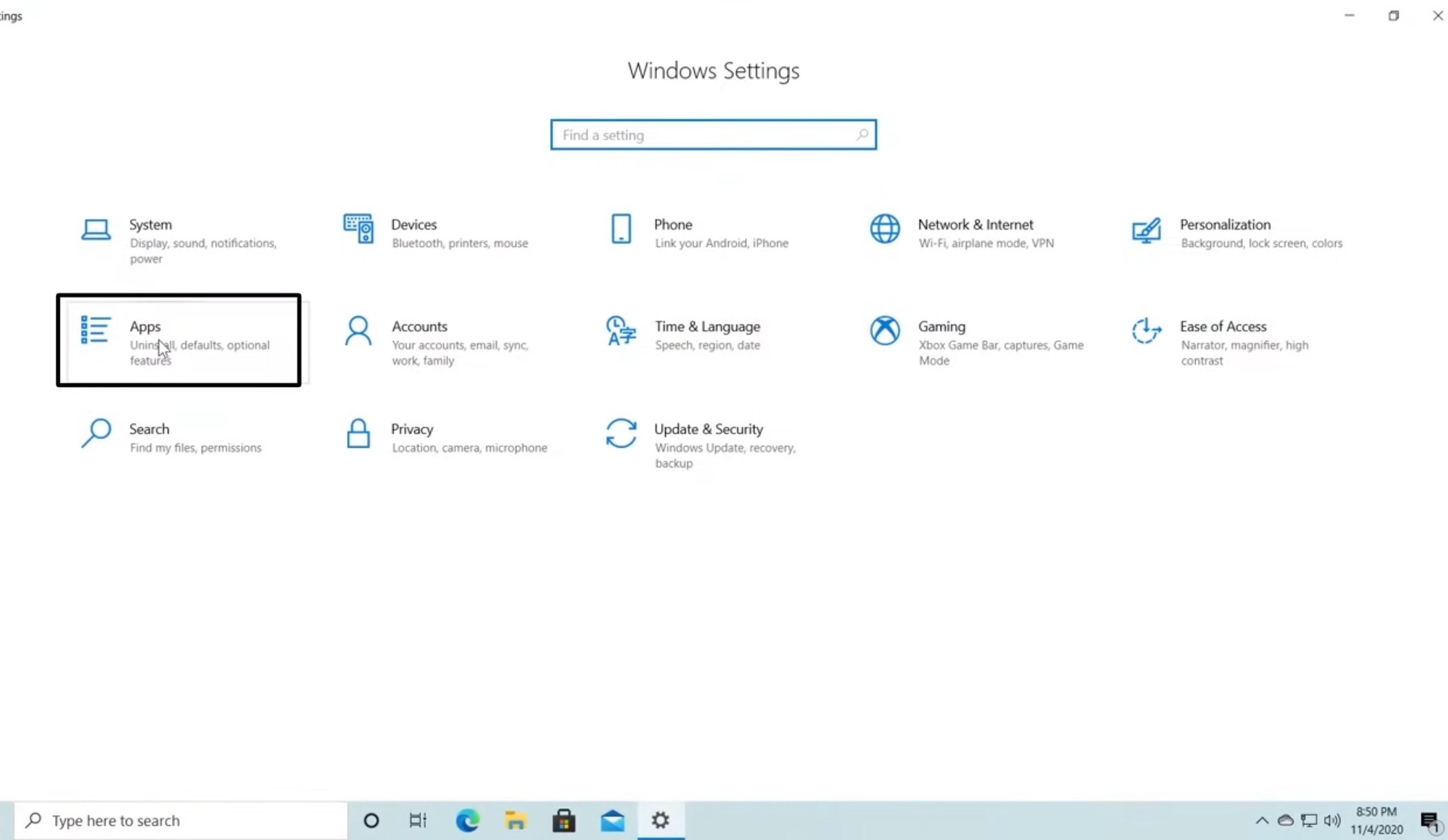
Task: Click 'Narrator, magnifier, high contrast' text
Action: (1244, 352)
